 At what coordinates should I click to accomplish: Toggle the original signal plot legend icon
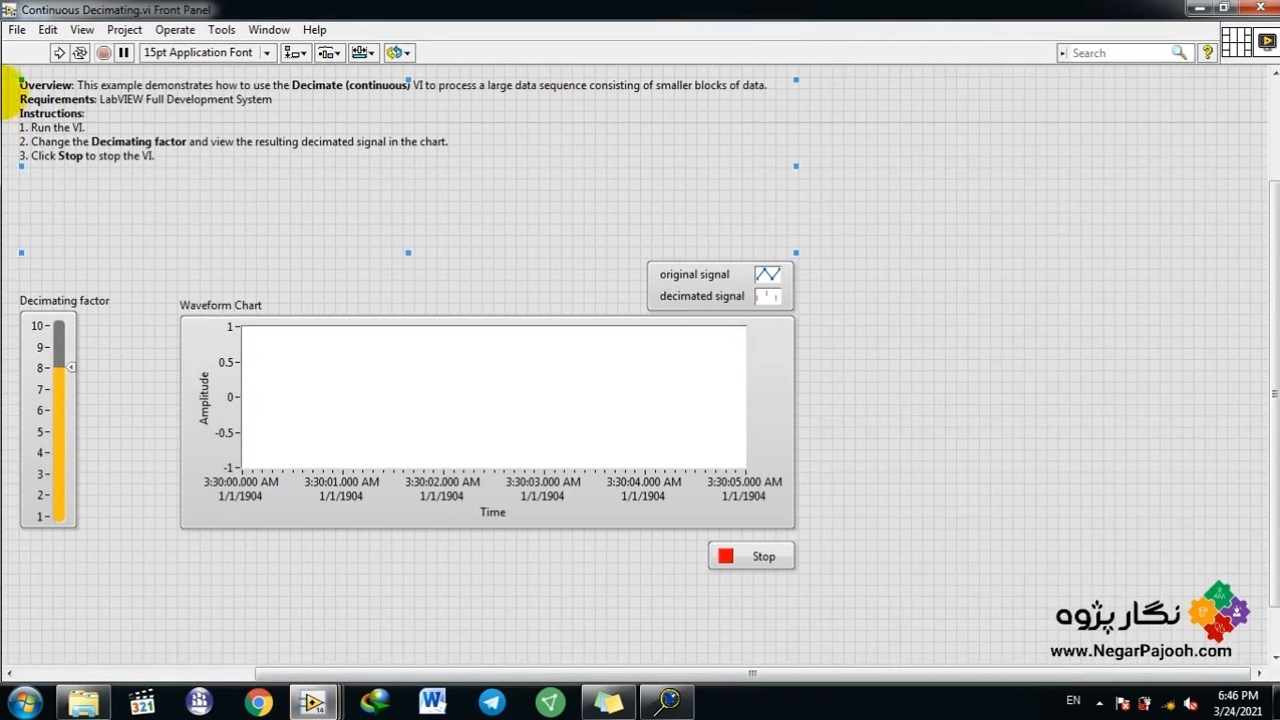[767, 274]
